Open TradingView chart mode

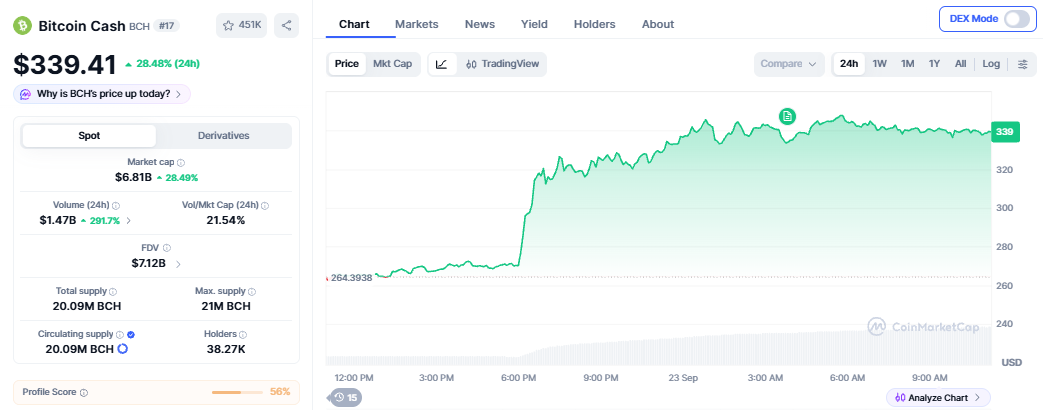[502, 64]
